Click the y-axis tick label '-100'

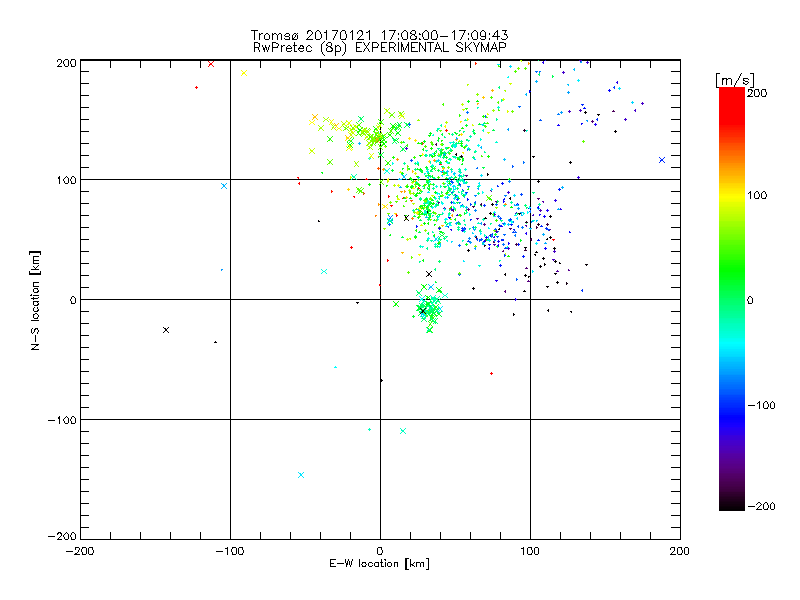62,420
